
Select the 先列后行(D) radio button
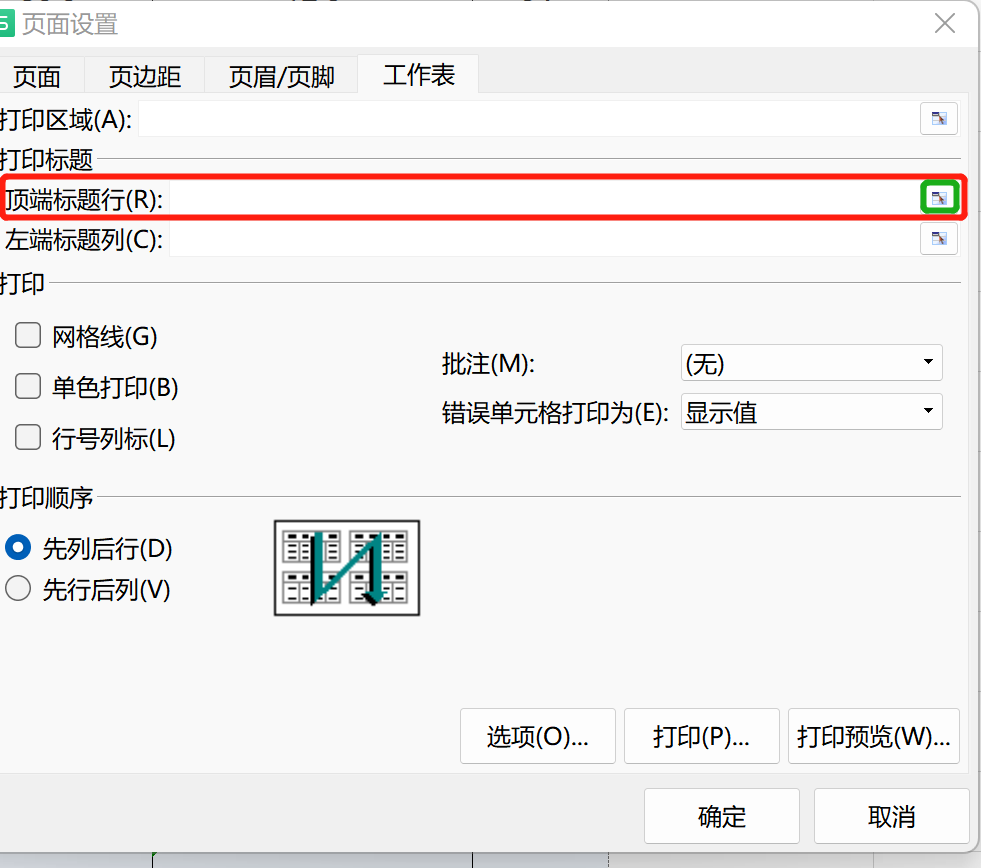coord(18,547)
